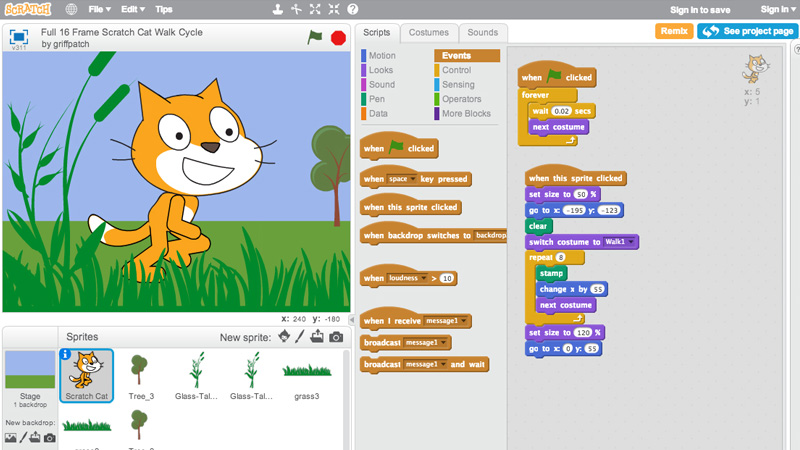The height and width of the screenshot is (450, 800).
Task: Click the Remix button
Action: (x=674, y=31)
